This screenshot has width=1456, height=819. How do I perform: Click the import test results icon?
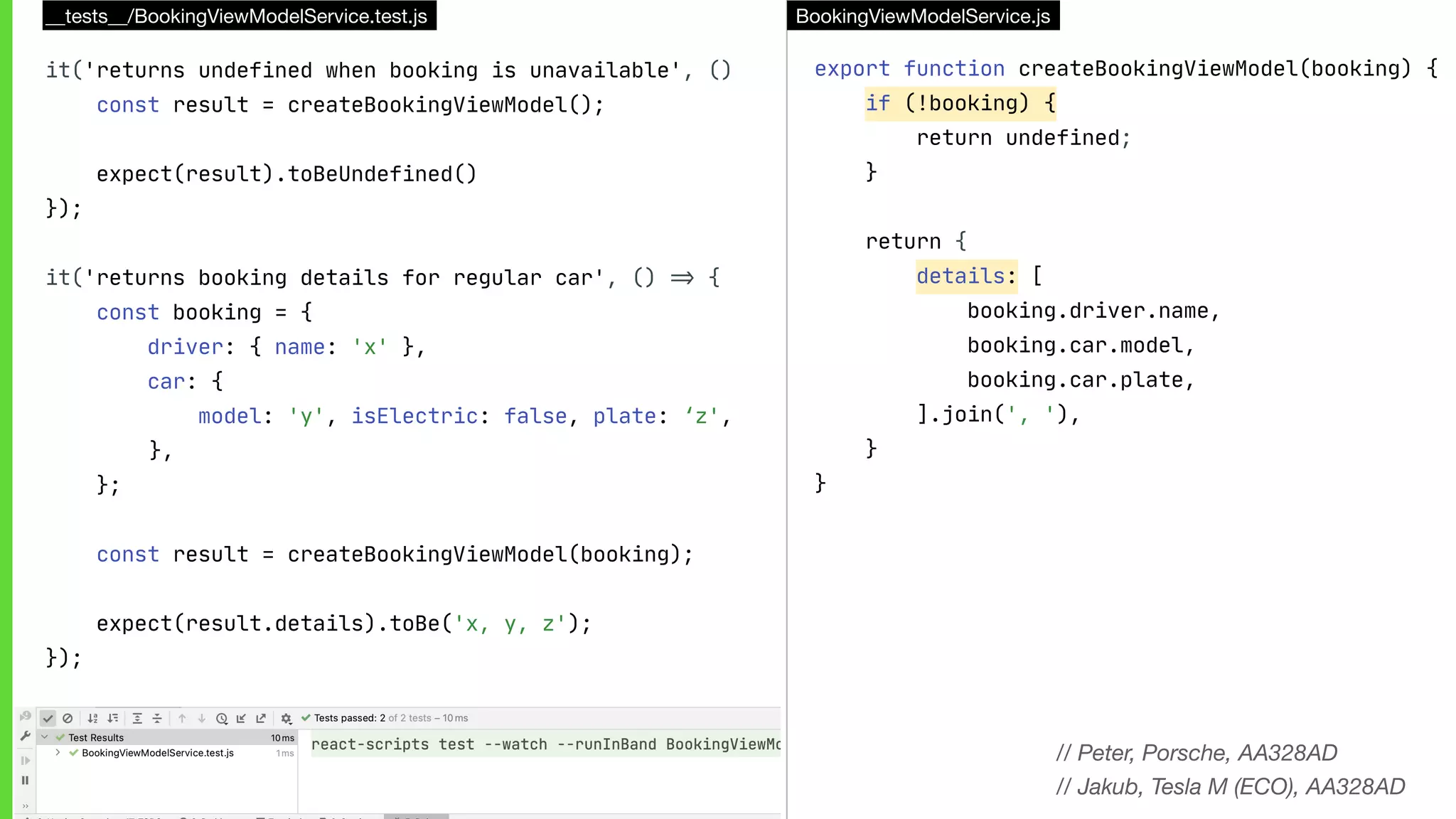[241, 718]
